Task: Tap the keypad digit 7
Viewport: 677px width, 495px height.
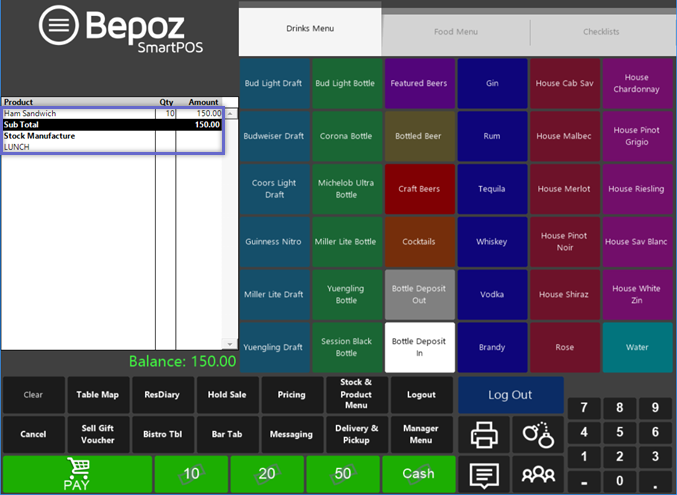Action: coord(584,408)
